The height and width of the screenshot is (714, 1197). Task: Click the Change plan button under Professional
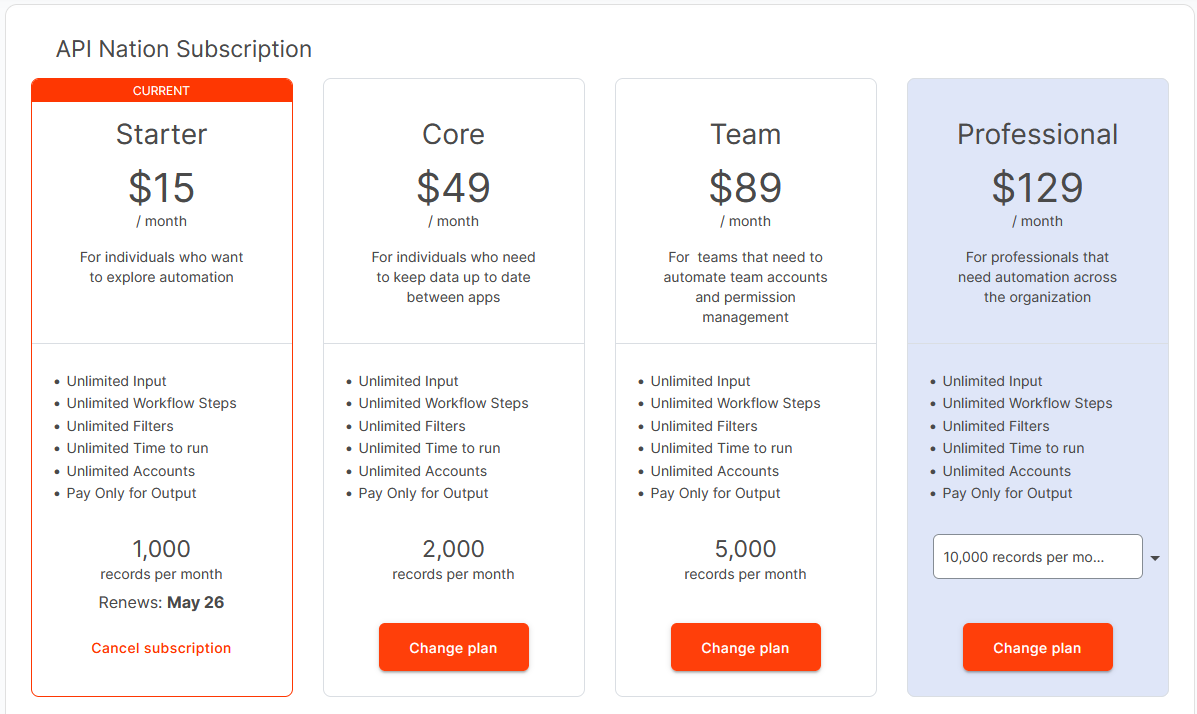click(1037, 647)
